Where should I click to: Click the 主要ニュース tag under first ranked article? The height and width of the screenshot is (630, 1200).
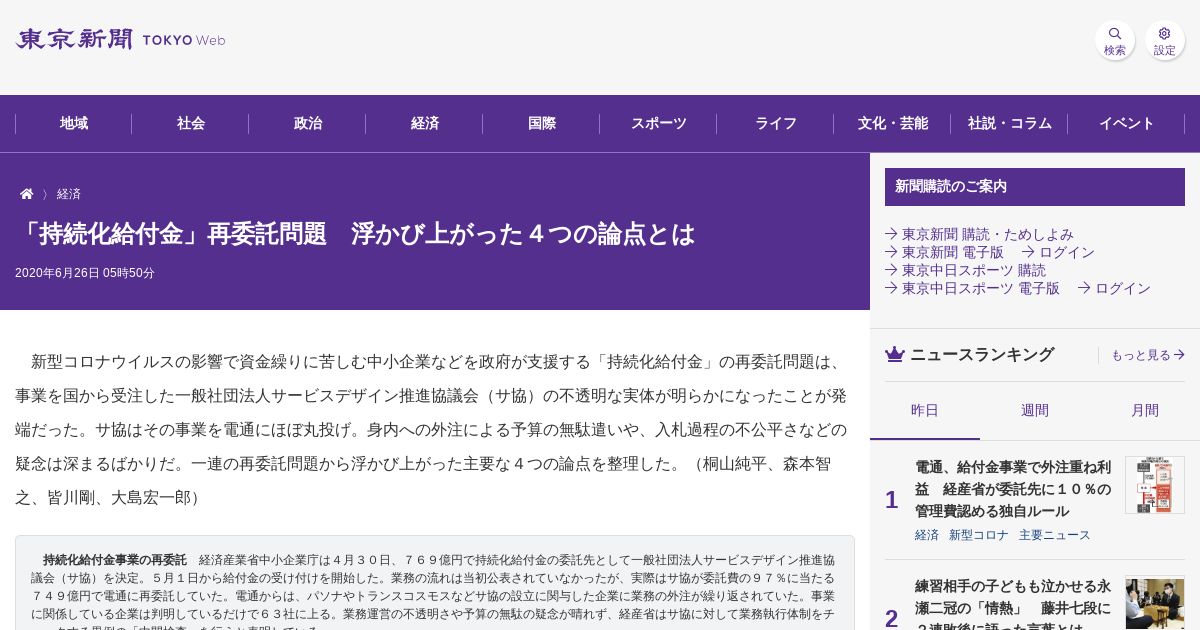point(1055,535)
